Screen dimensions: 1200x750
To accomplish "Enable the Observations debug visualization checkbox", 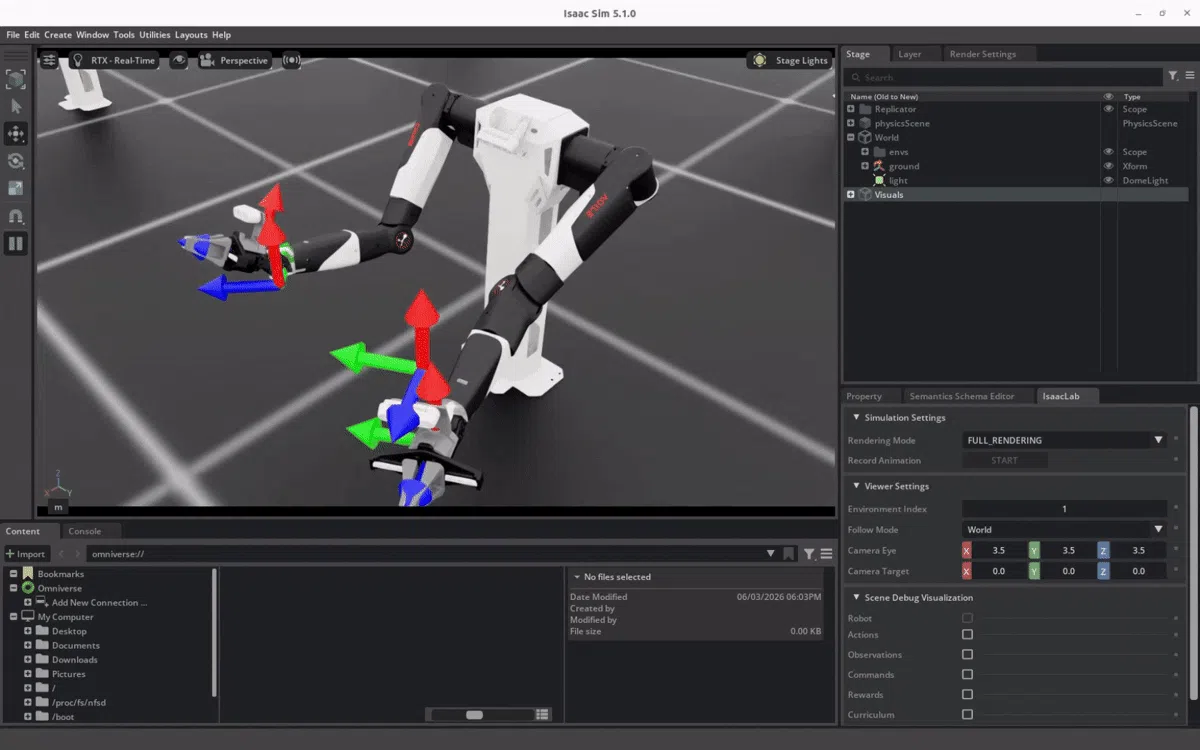I will click(967, 655).
